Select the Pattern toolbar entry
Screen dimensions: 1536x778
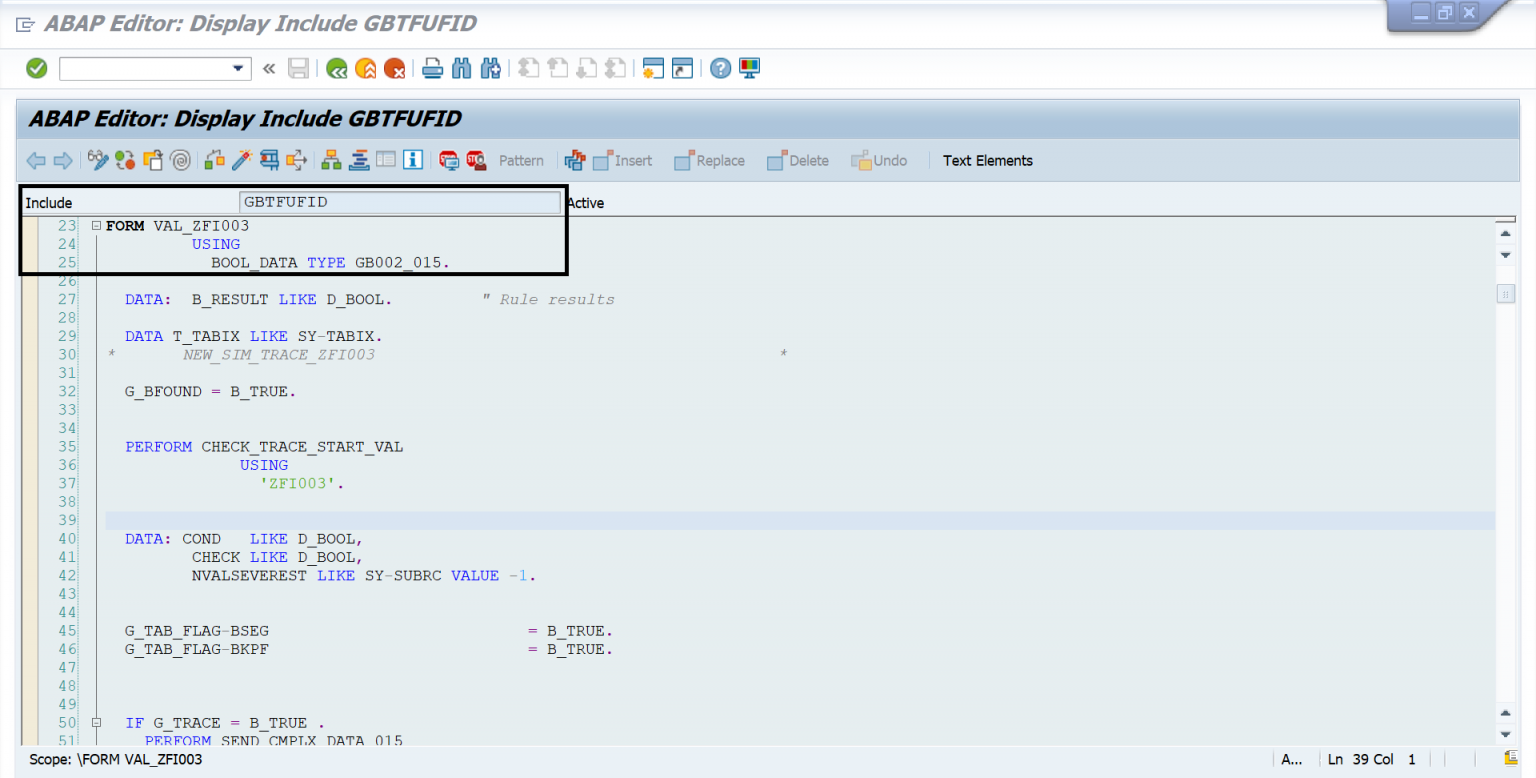521,160
